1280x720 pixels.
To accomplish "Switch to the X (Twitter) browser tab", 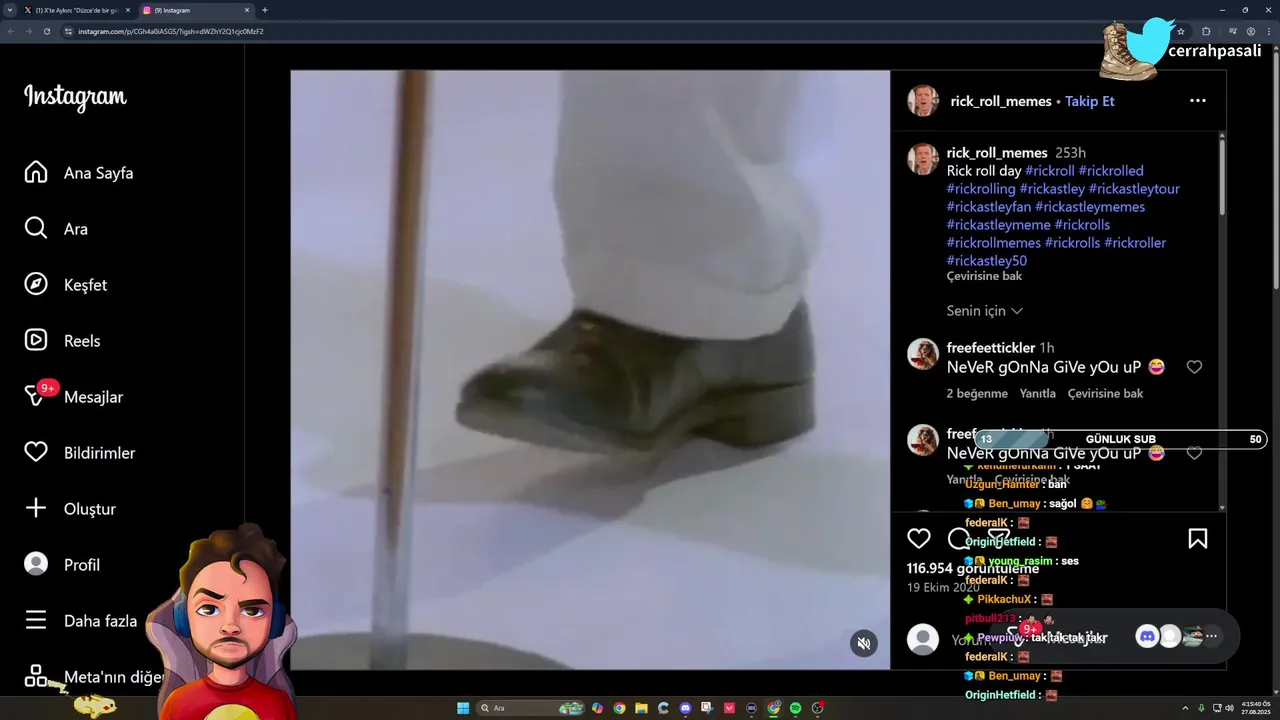I will tap(76, 10).
